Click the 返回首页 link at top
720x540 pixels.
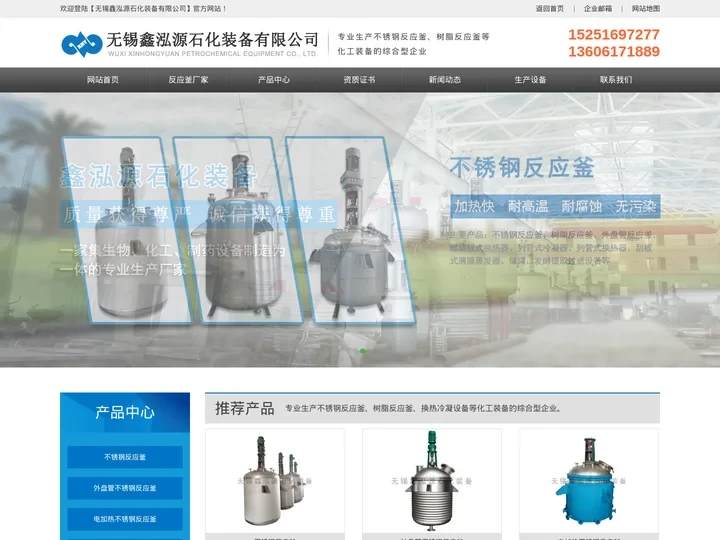tap(550, 9)
